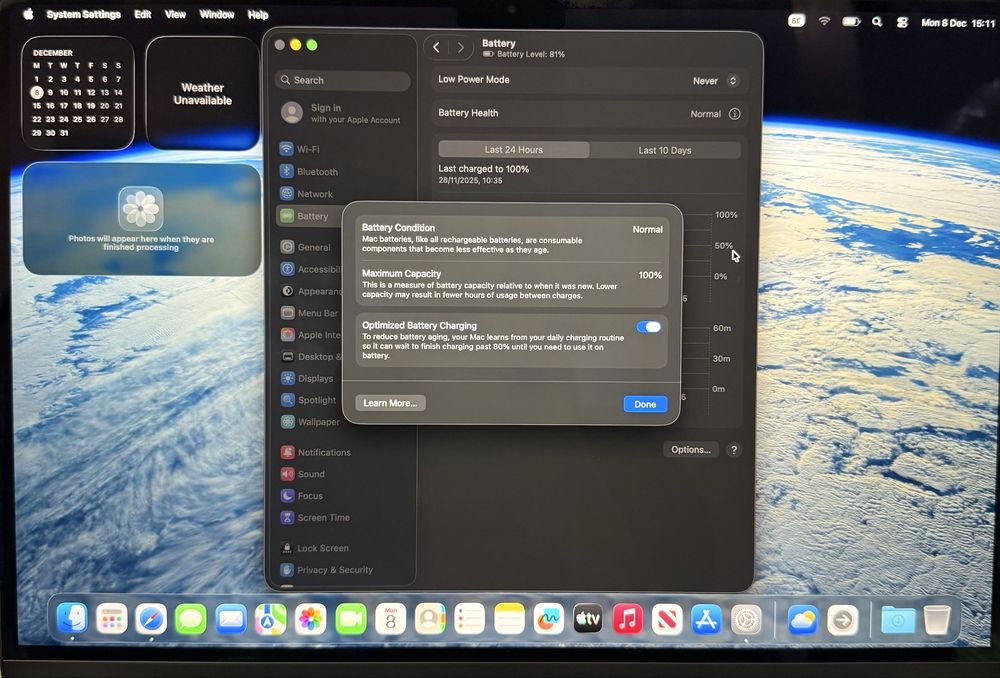Open Launchpad from the Dock
Viewport: 1000px width, 678px height.
(112, 619)
